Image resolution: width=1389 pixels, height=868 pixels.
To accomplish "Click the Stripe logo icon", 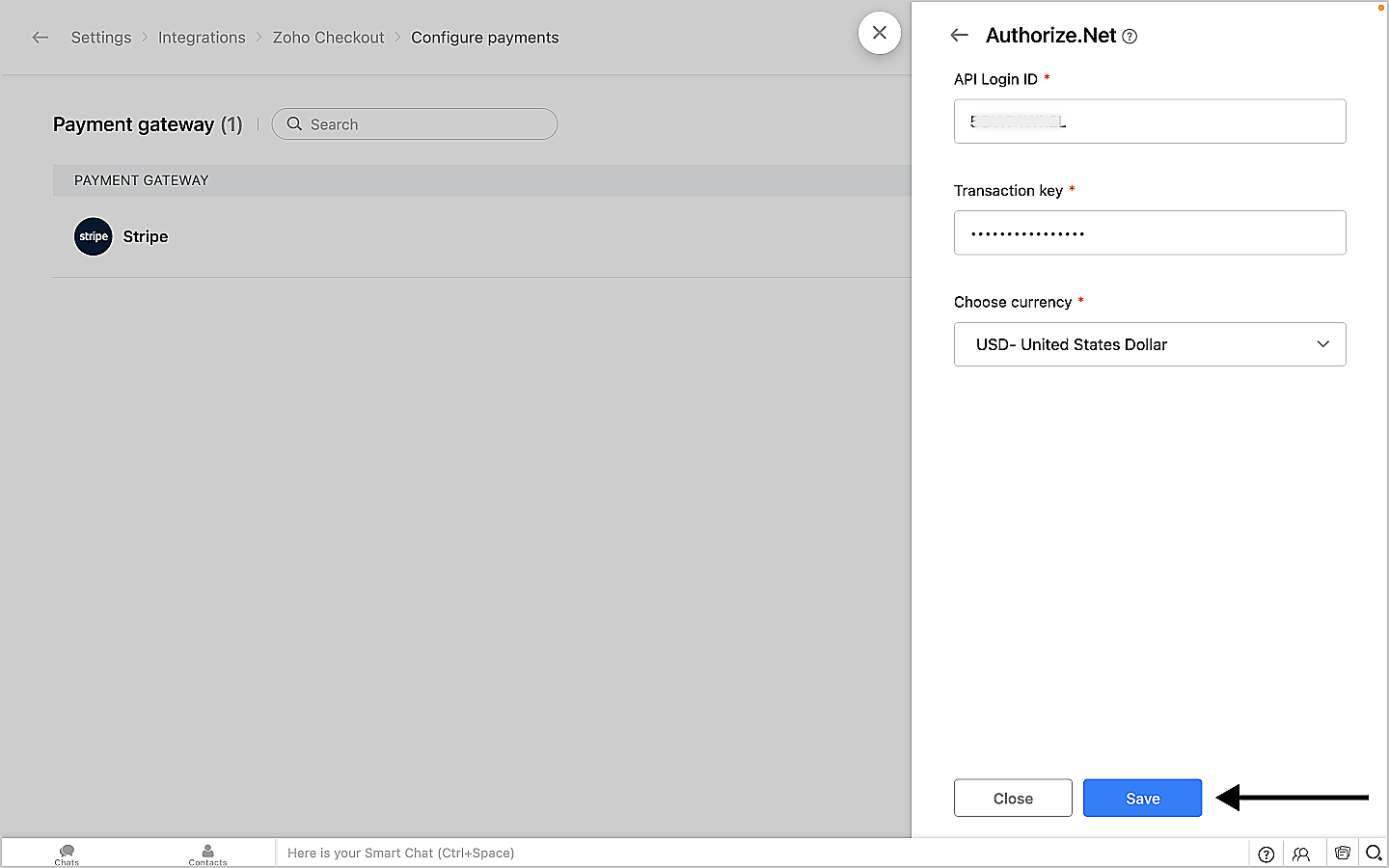I will coord(94,236).
